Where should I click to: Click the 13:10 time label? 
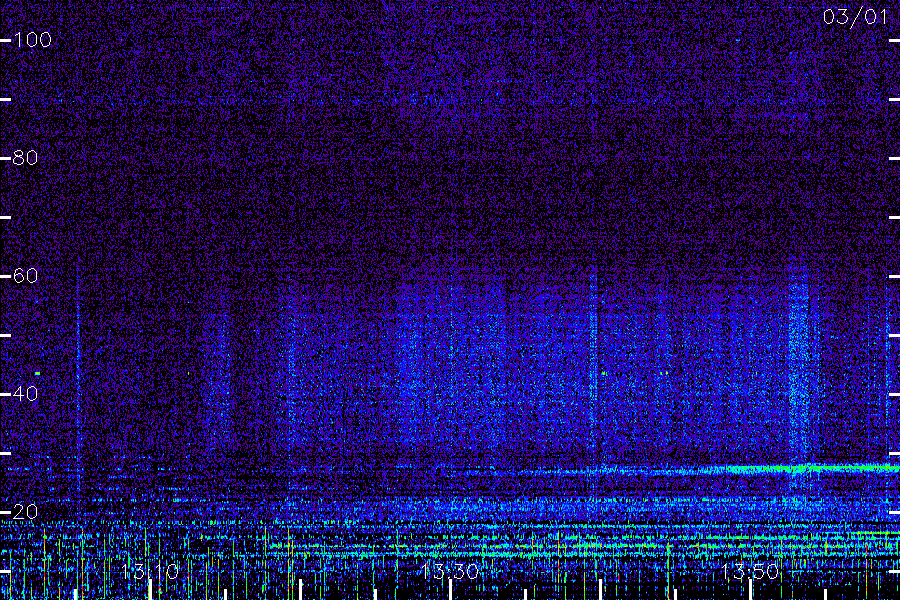tap(150, 572)
